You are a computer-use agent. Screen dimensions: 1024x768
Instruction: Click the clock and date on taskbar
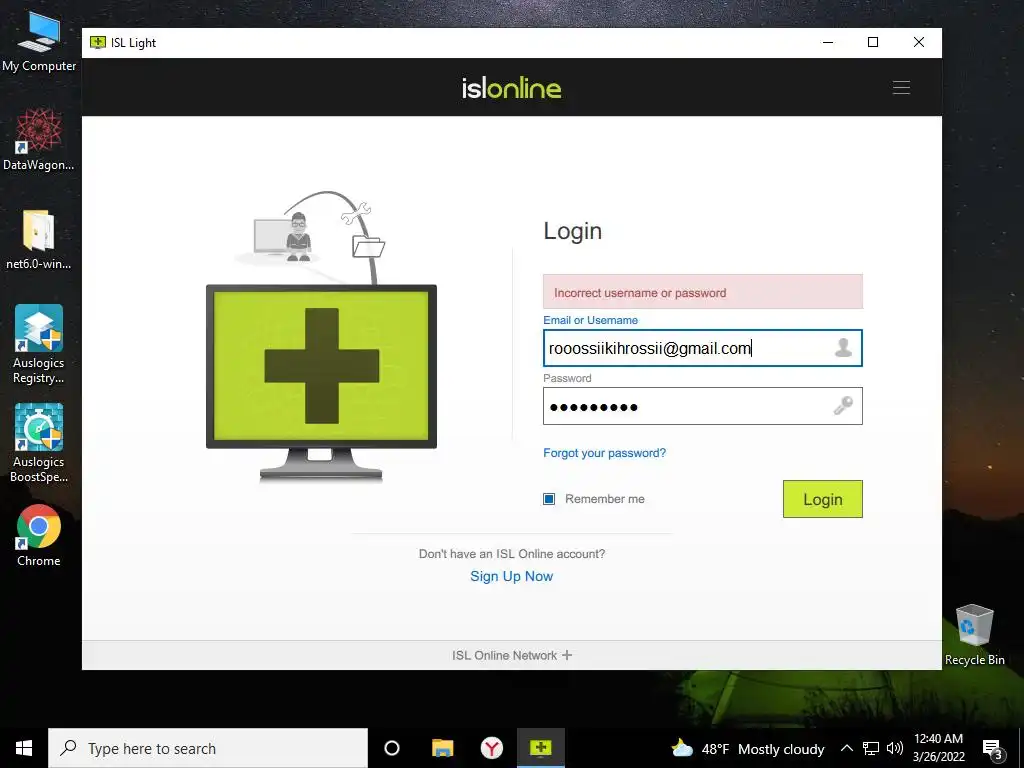(x=938, y=748)
